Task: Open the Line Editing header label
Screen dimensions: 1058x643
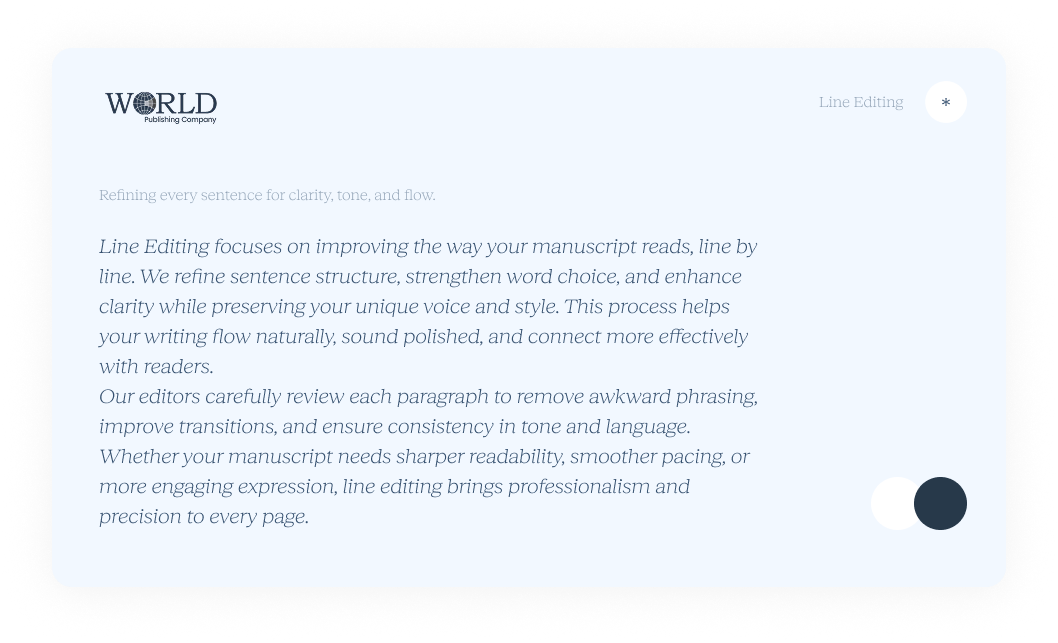Action: tap(860, 102)
